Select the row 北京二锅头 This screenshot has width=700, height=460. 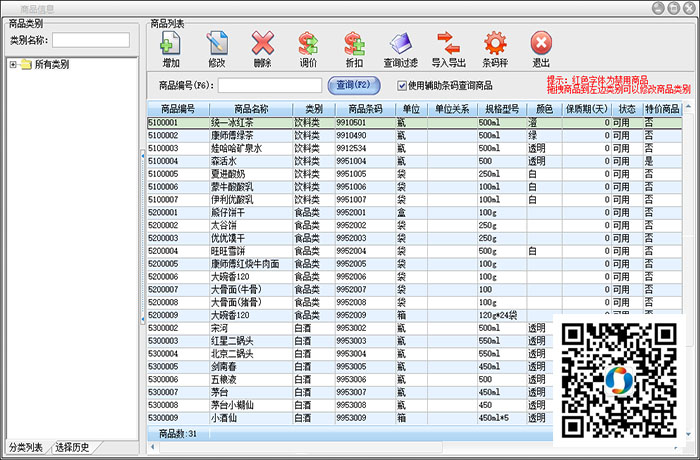click(350, 354)
